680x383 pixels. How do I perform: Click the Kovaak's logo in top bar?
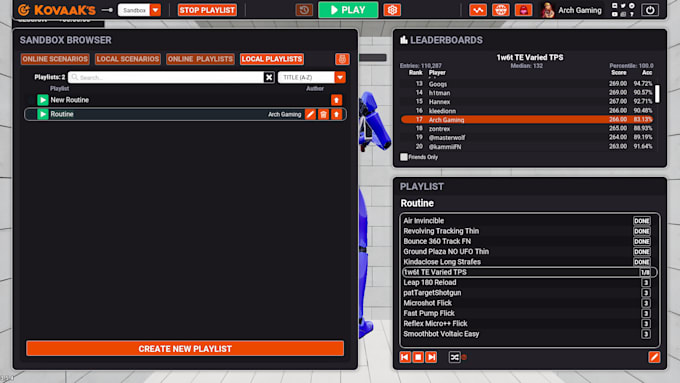pos(57,10)
